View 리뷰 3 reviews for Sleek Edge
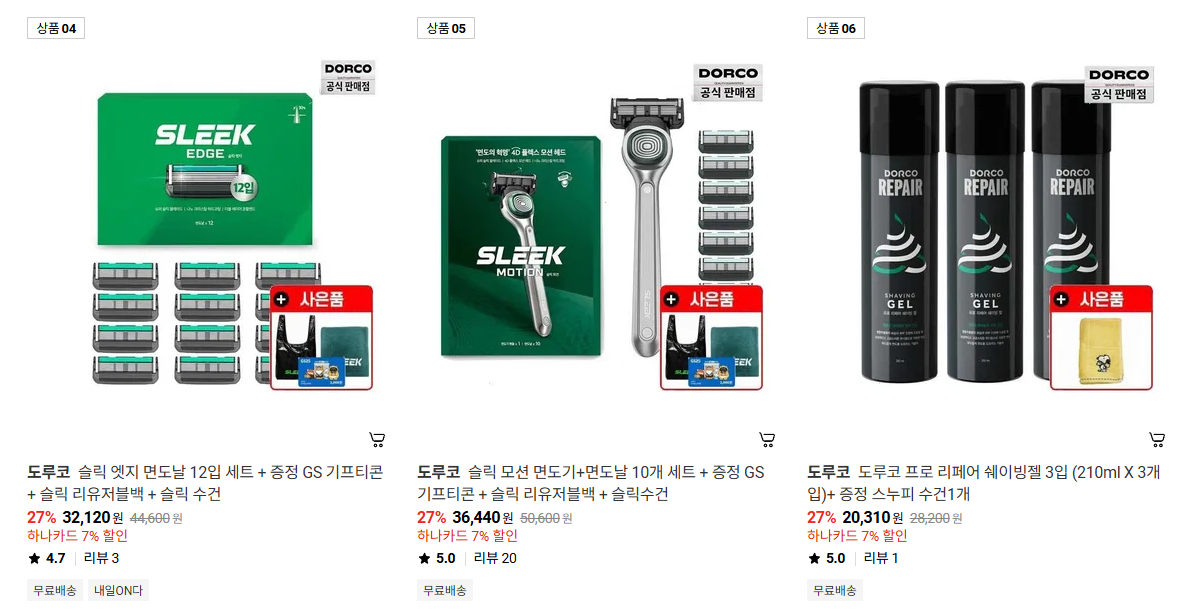Screen dimensions: 1194x611 [x=101, y=558]
